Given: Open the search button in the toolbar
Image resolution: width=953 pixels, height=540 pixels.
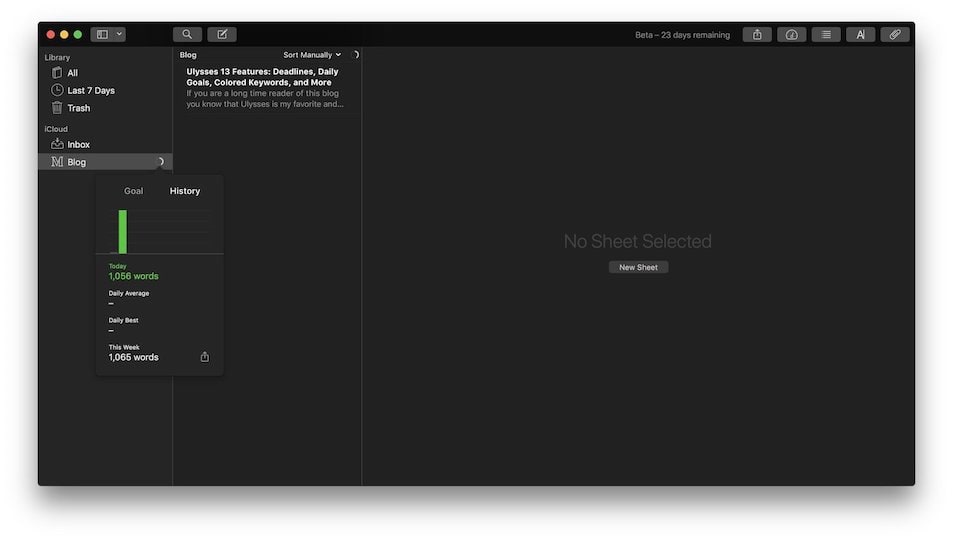Looking at the screenshot, I should pyautogui.click(x=187, y=34).
